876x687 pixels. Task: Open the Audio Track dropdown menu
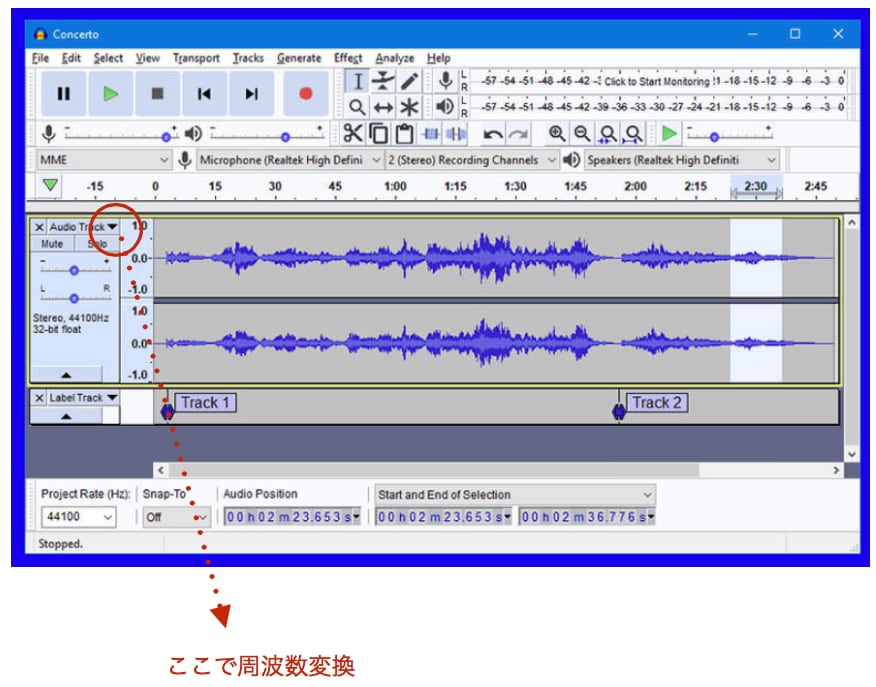(84, 227)
